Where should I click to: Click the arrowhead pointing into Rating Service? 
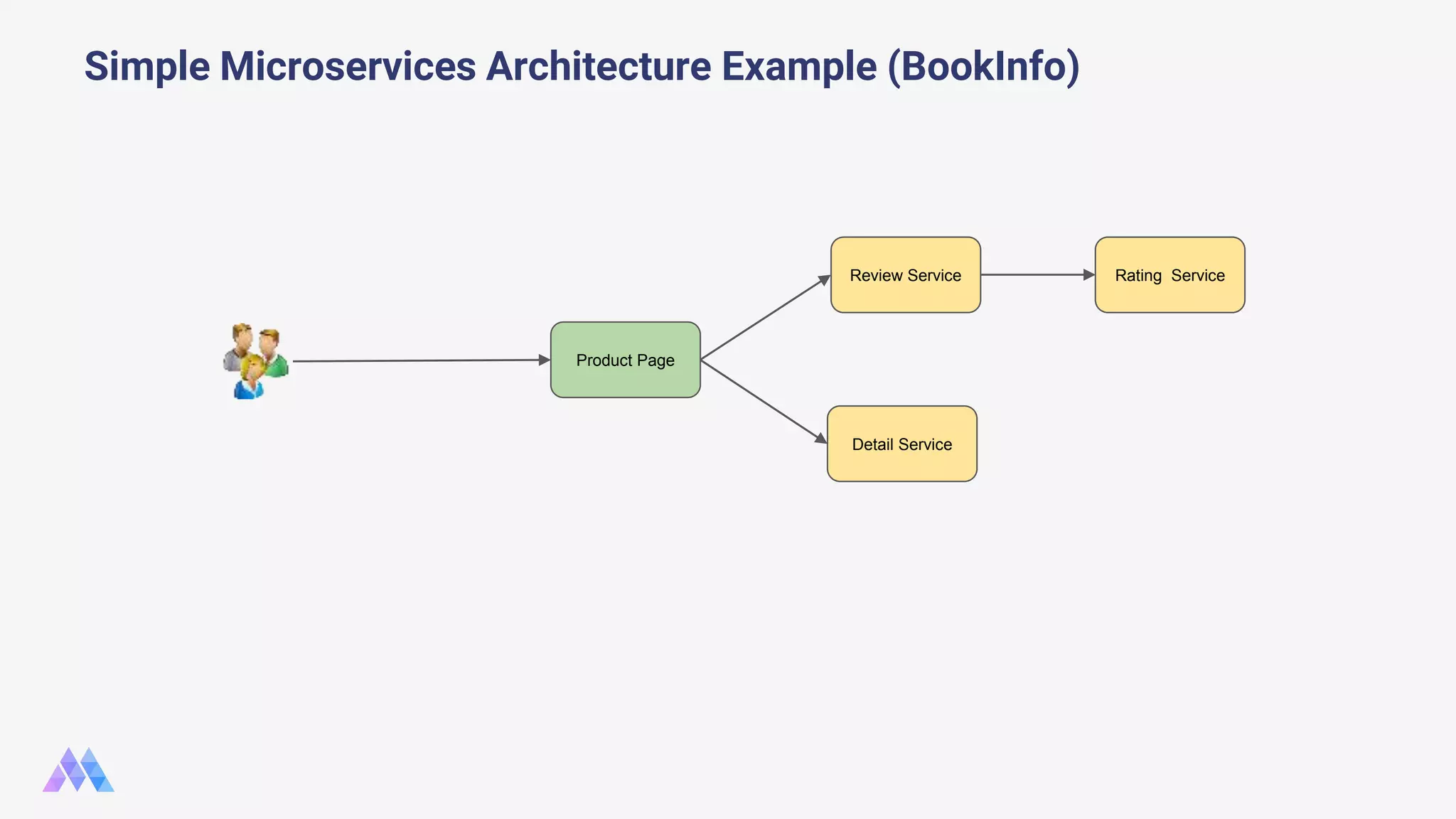(1089, 274)
